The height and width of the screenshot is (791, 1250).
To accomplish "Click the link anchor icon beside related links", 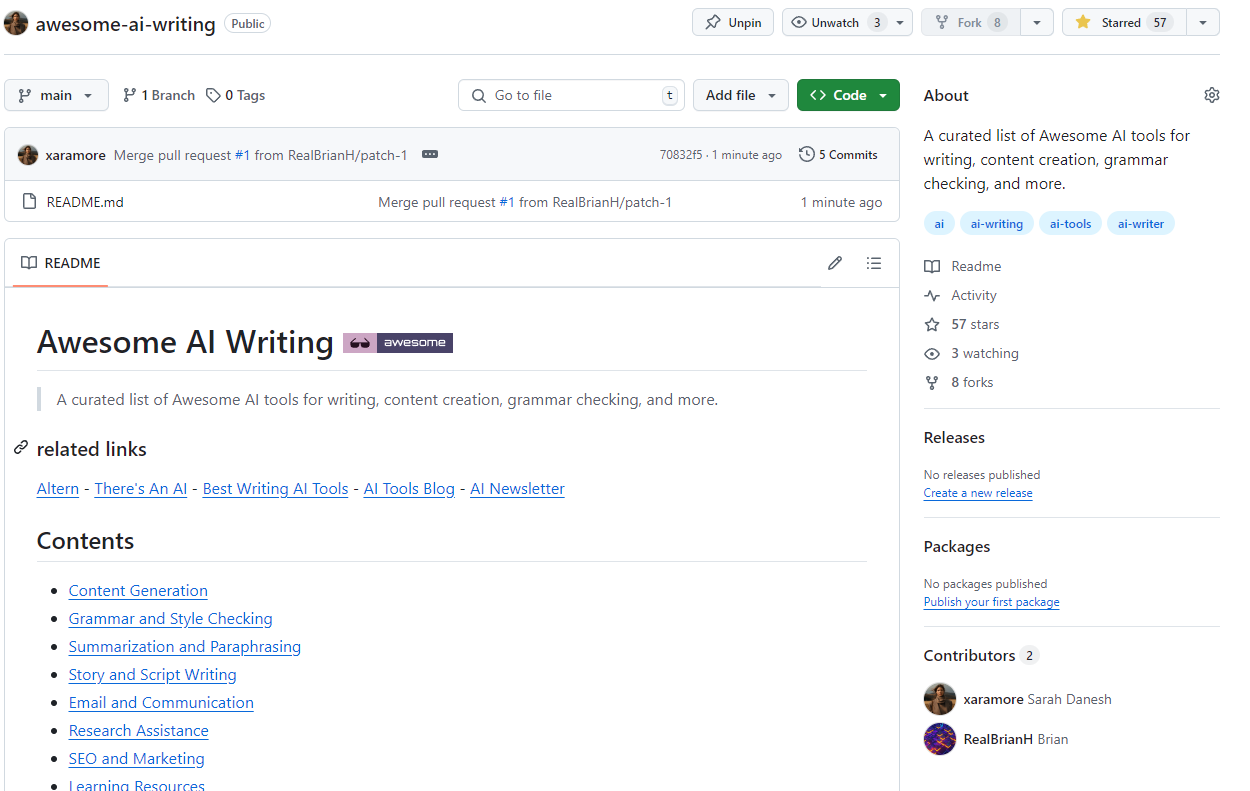I will coord(21,448).
